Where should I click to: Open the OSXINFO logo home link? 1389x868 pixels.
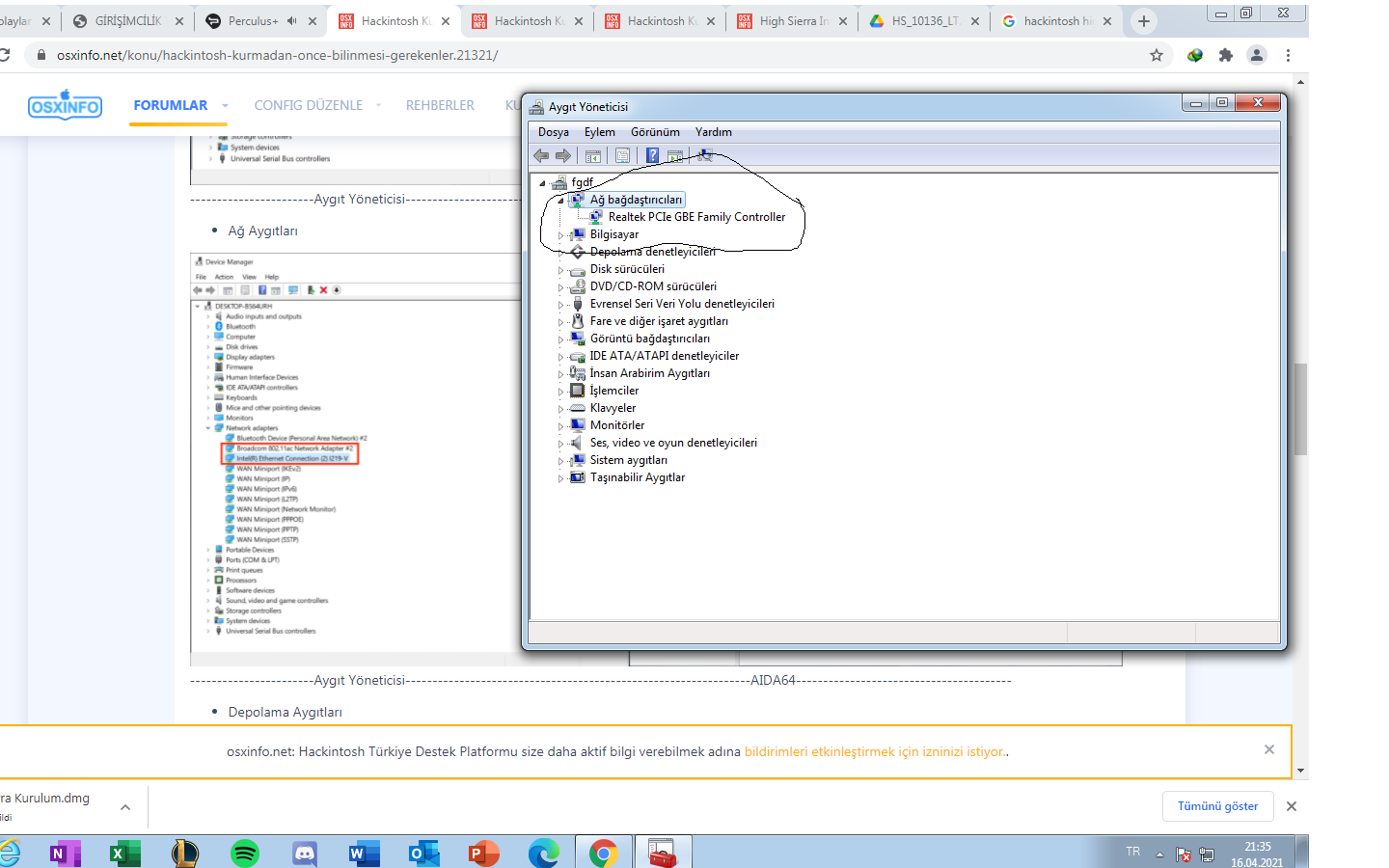65,105
